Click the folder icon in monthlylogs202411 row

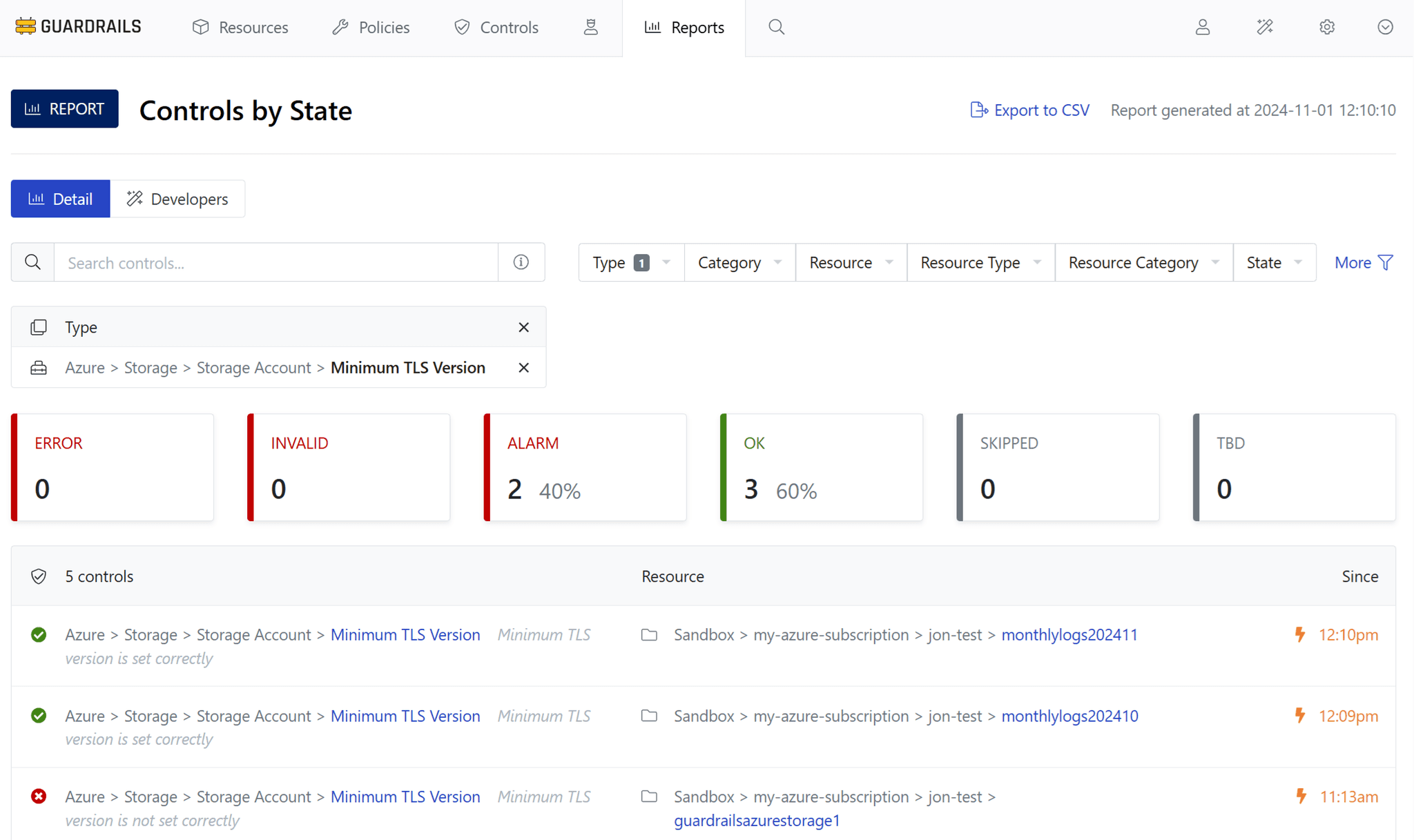pos(649,635)
